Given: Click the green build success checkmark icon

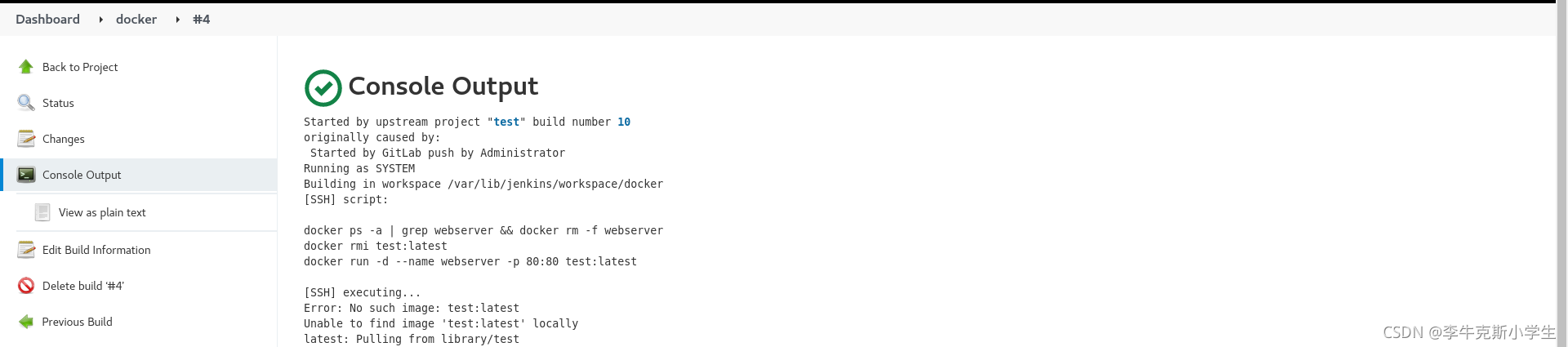Looking at the screenshot, I should click(323, 87).
